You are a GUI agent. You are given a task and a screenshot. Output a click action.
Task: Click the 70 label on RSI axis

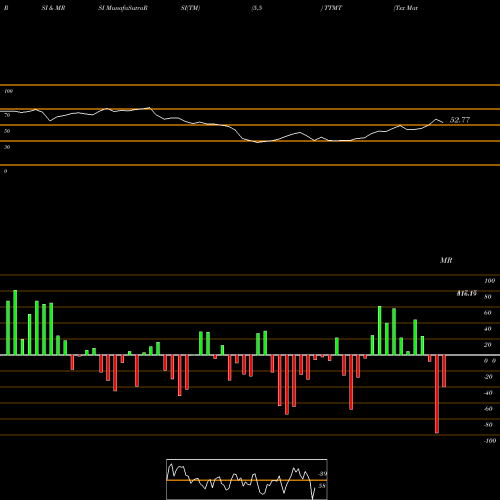[7, 115]
